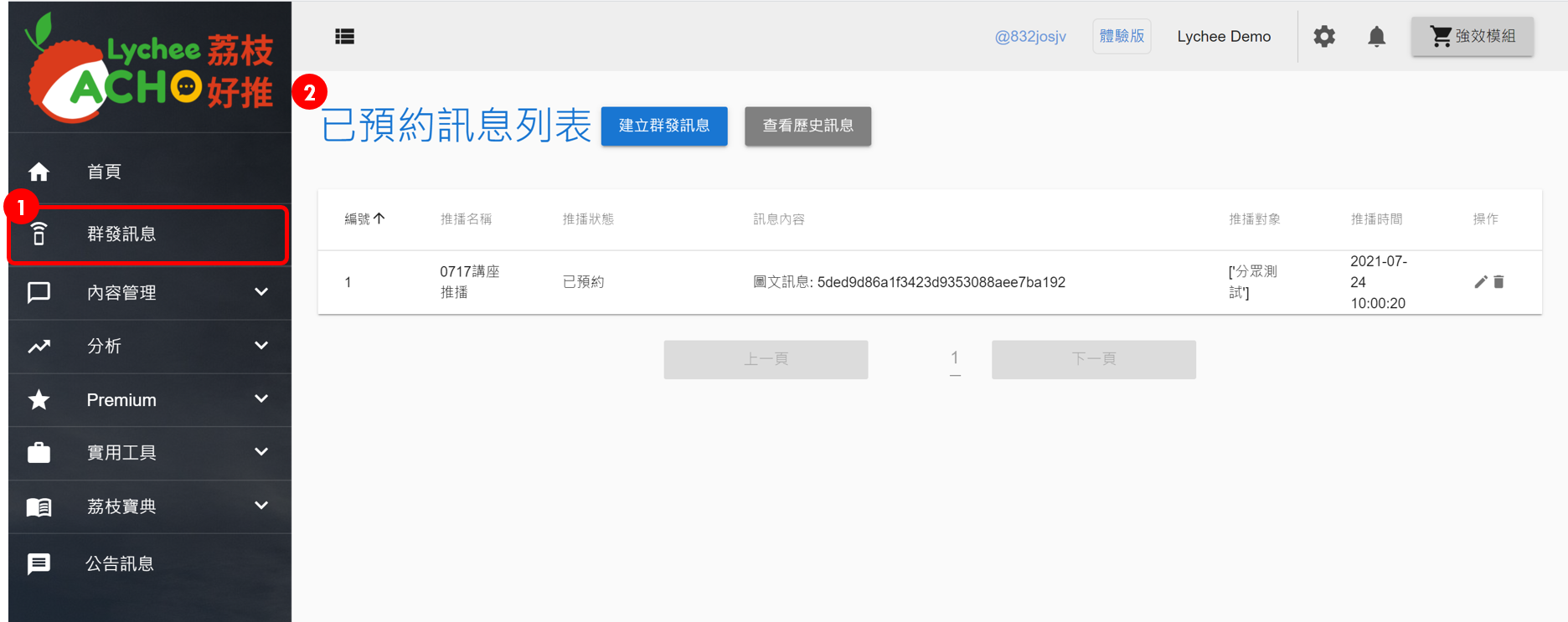1568x622 pixels.
Task: Open settings via the gear icon
Action: tap(1324, 36)
